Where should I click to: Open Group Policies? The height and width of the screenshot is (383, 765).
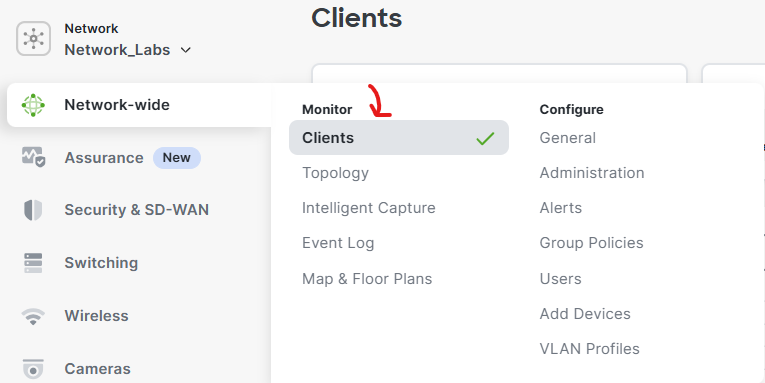point(591,243)
